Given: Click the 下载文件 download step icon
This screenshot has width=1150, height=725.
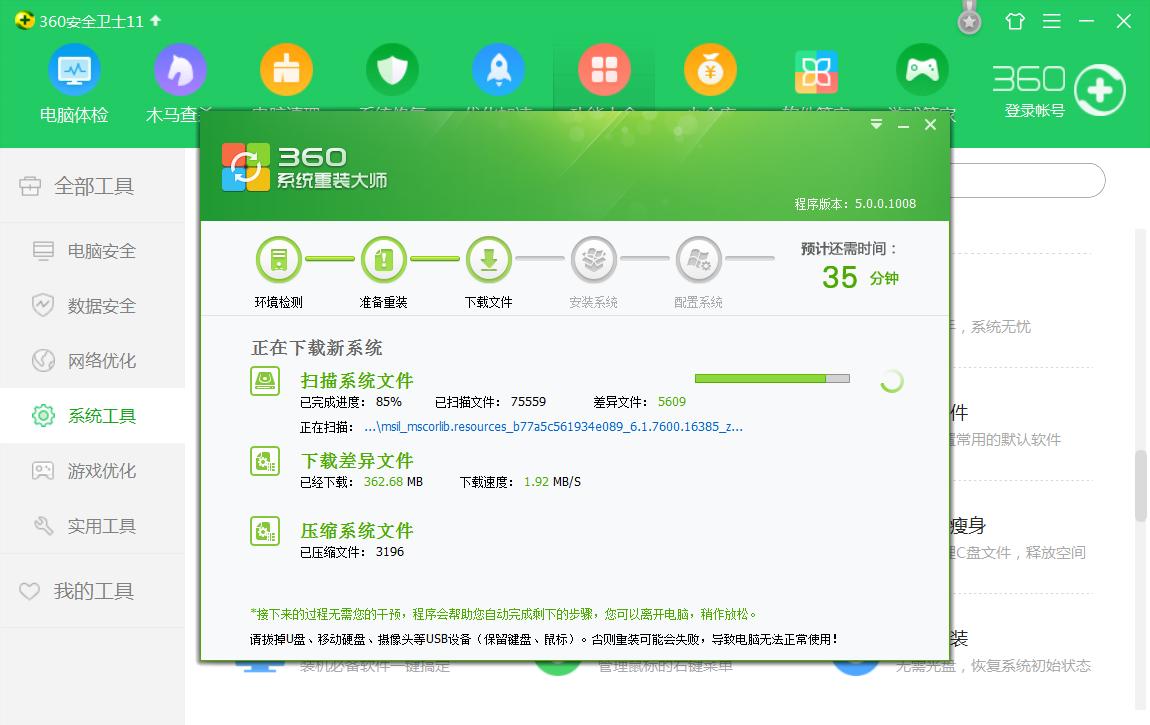Looking at the screenshot, I should pos(488,258).
